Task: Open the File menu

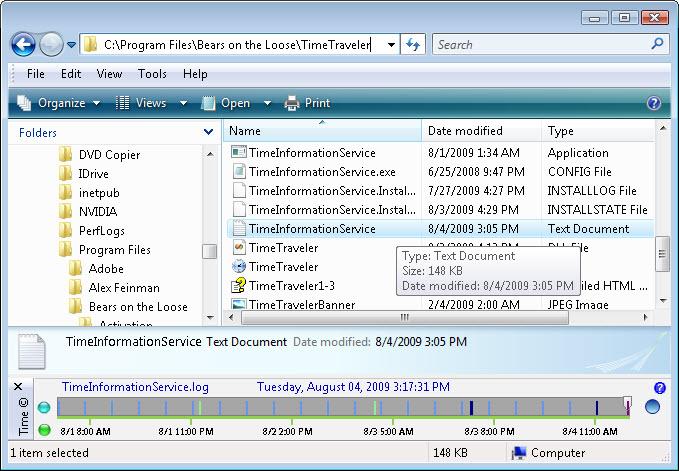Action: (36, 74)
